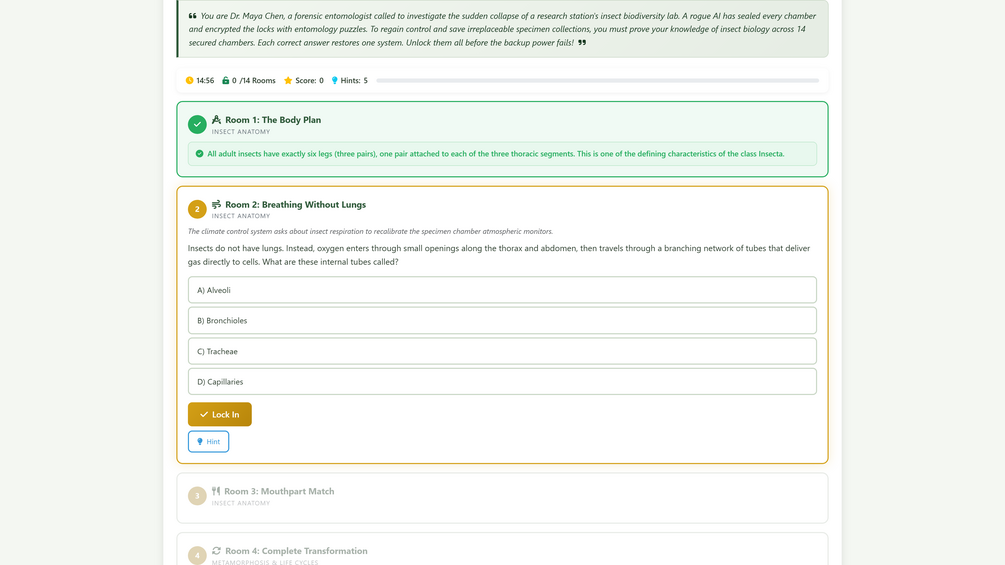Image resolution: width=1005 pixels, height=565 pixels.
Task: Click the score star icon
Action: click(x=288, y=81)
